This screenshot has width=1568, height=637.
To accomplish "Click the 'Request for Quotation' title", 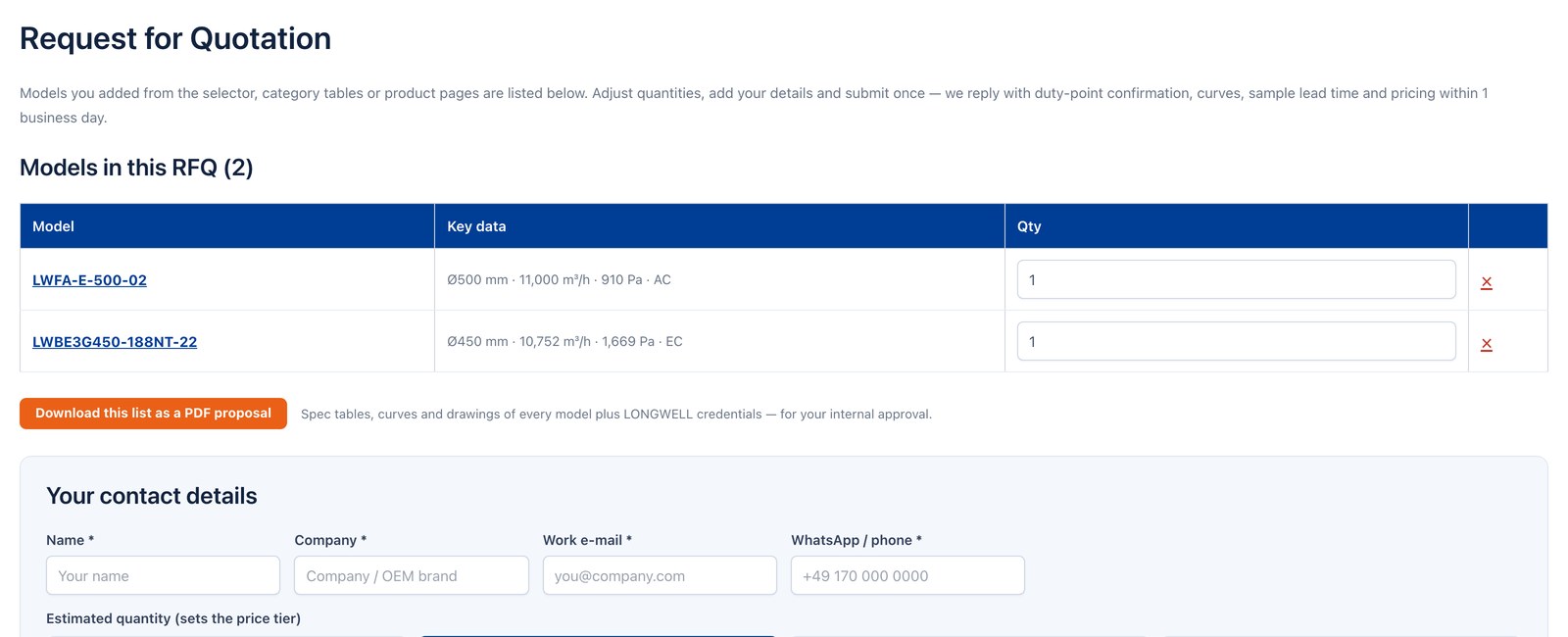I will 175,38.
